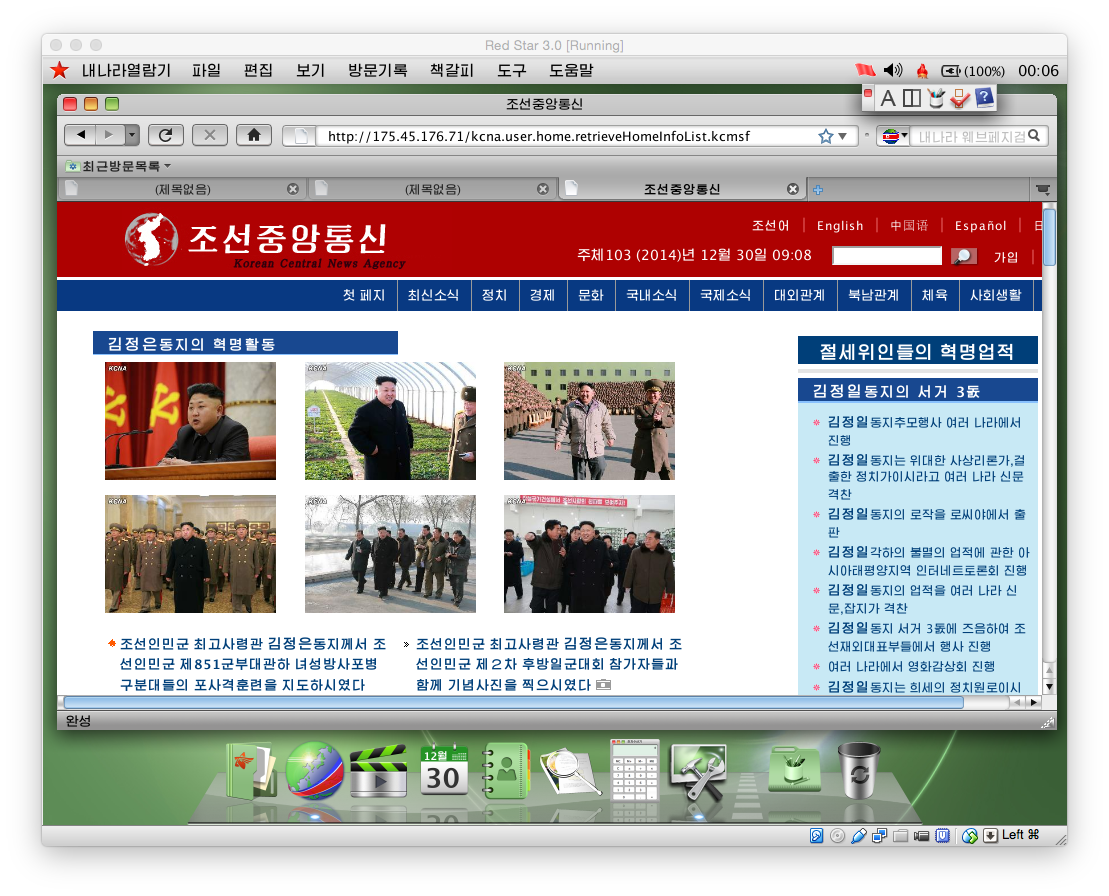
Task: Launch the video player clapperboard dock icon
Action: [x=378, y=771]
